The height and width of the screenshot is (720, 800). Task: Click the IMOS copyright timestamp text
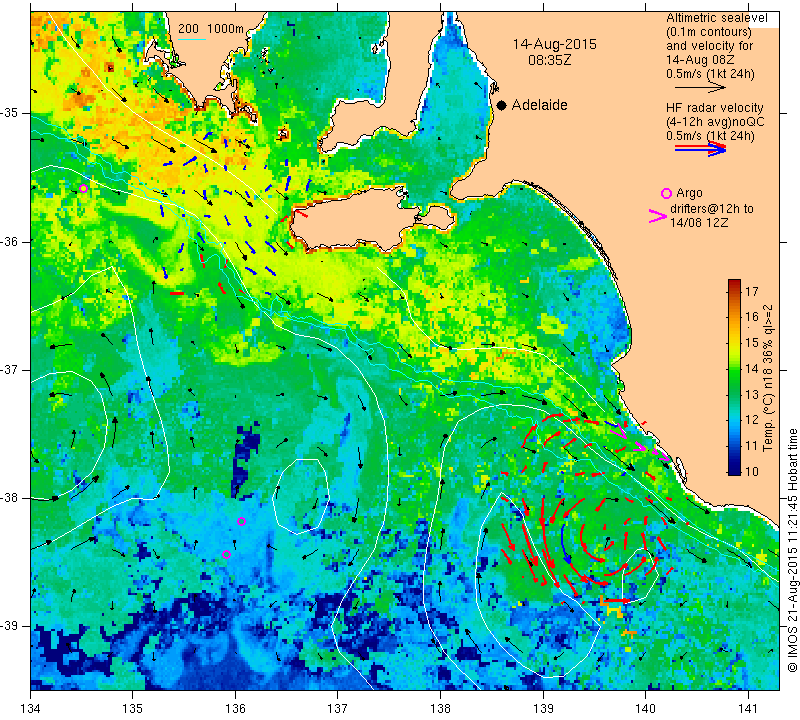tap(792, 549)
